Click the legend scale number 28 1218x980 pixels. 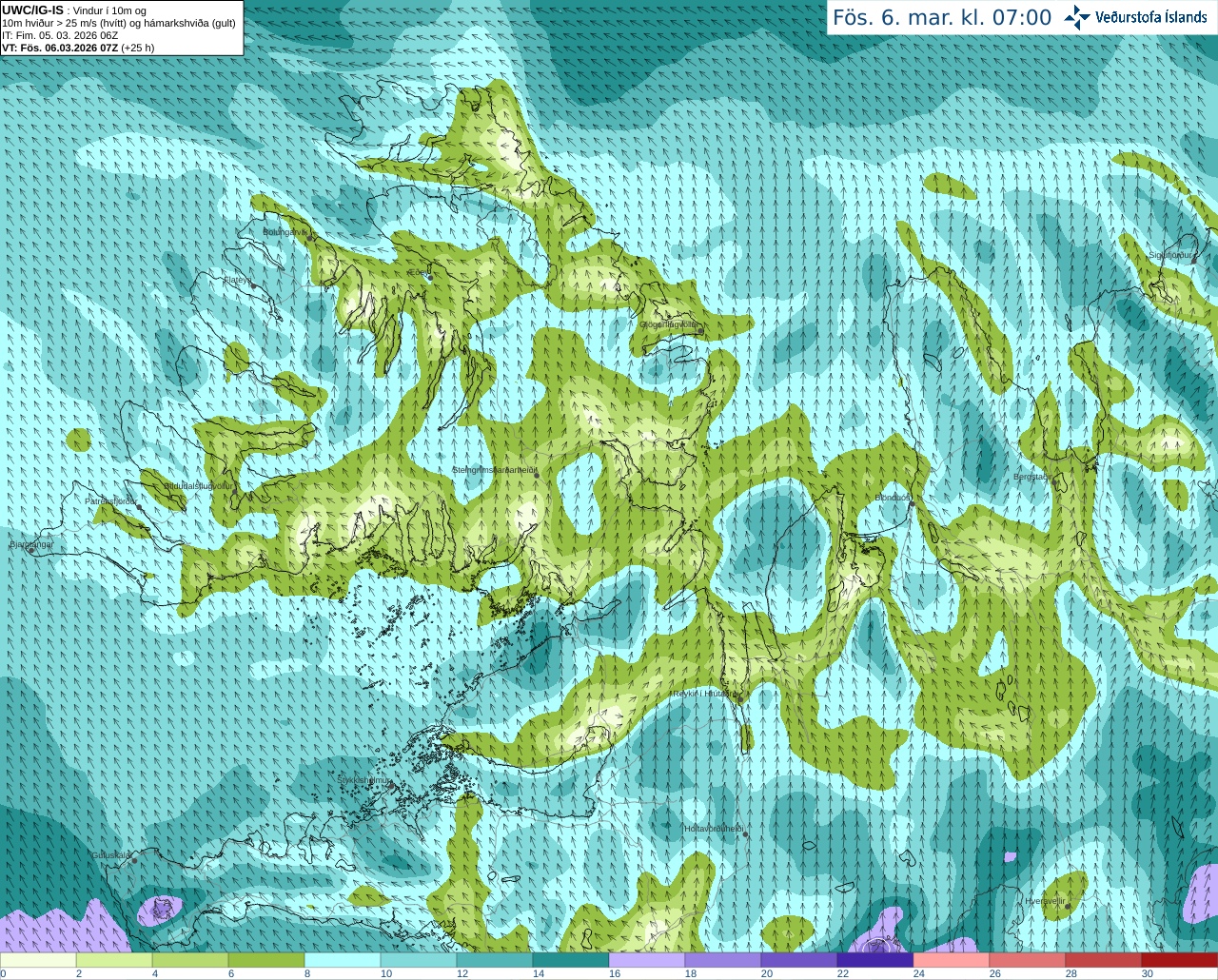1071,973
